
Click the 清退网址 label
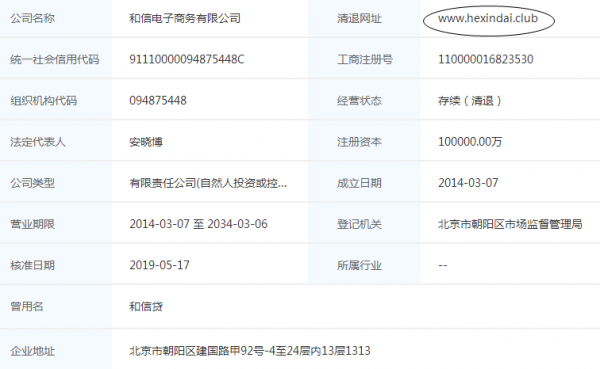point(359,18)
